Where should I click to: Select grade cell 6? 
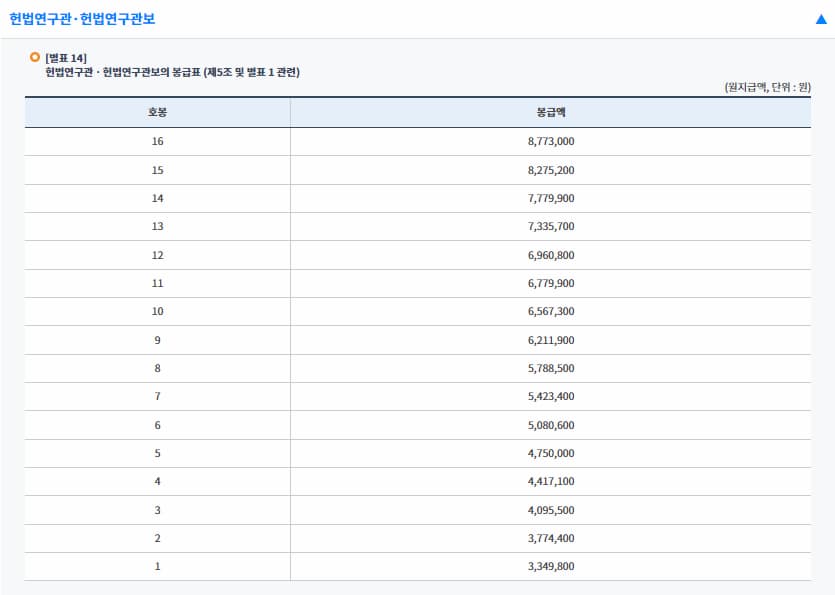(158, 425)
